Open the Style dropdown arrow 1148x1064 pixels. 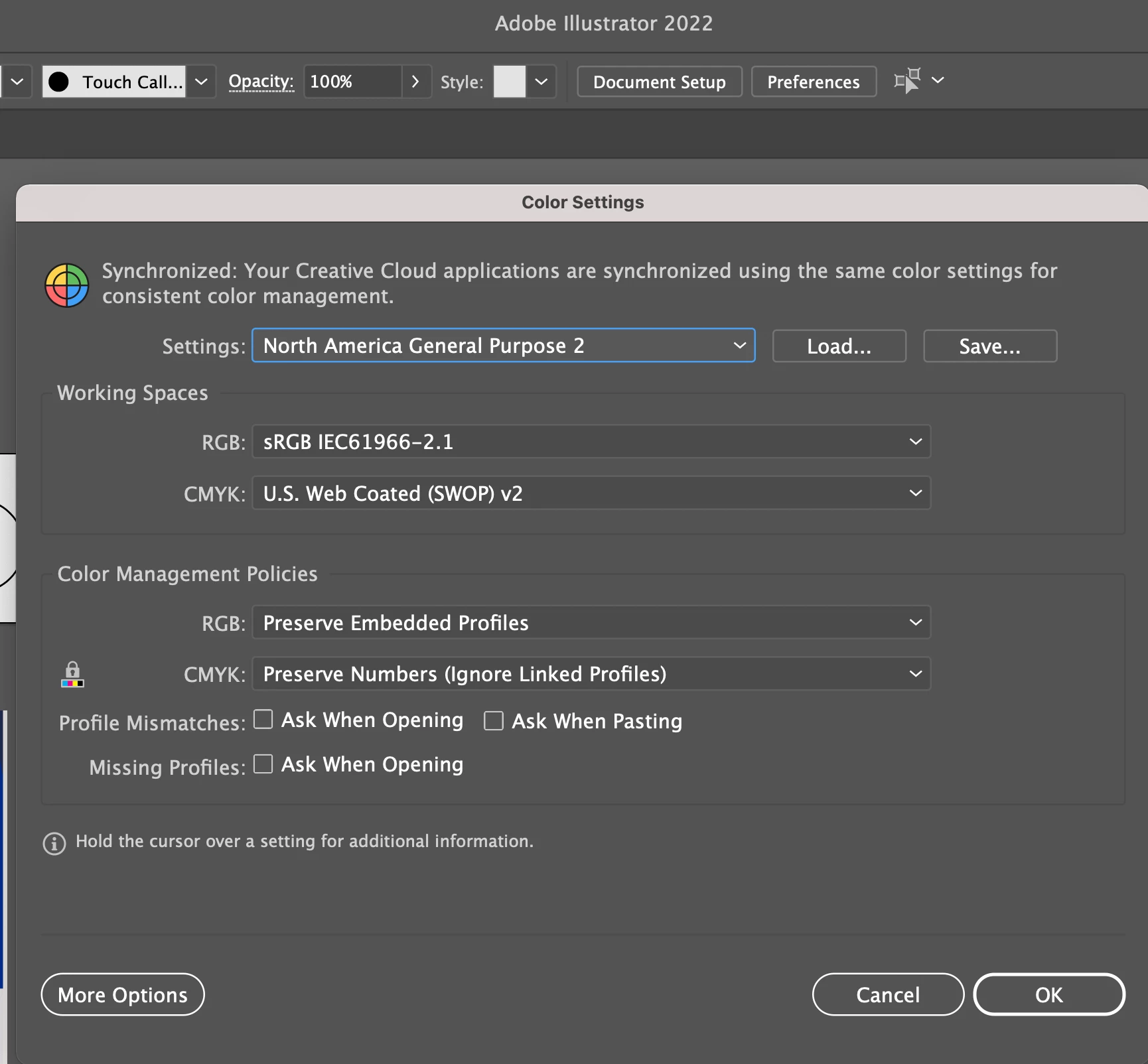pos(541,82)
